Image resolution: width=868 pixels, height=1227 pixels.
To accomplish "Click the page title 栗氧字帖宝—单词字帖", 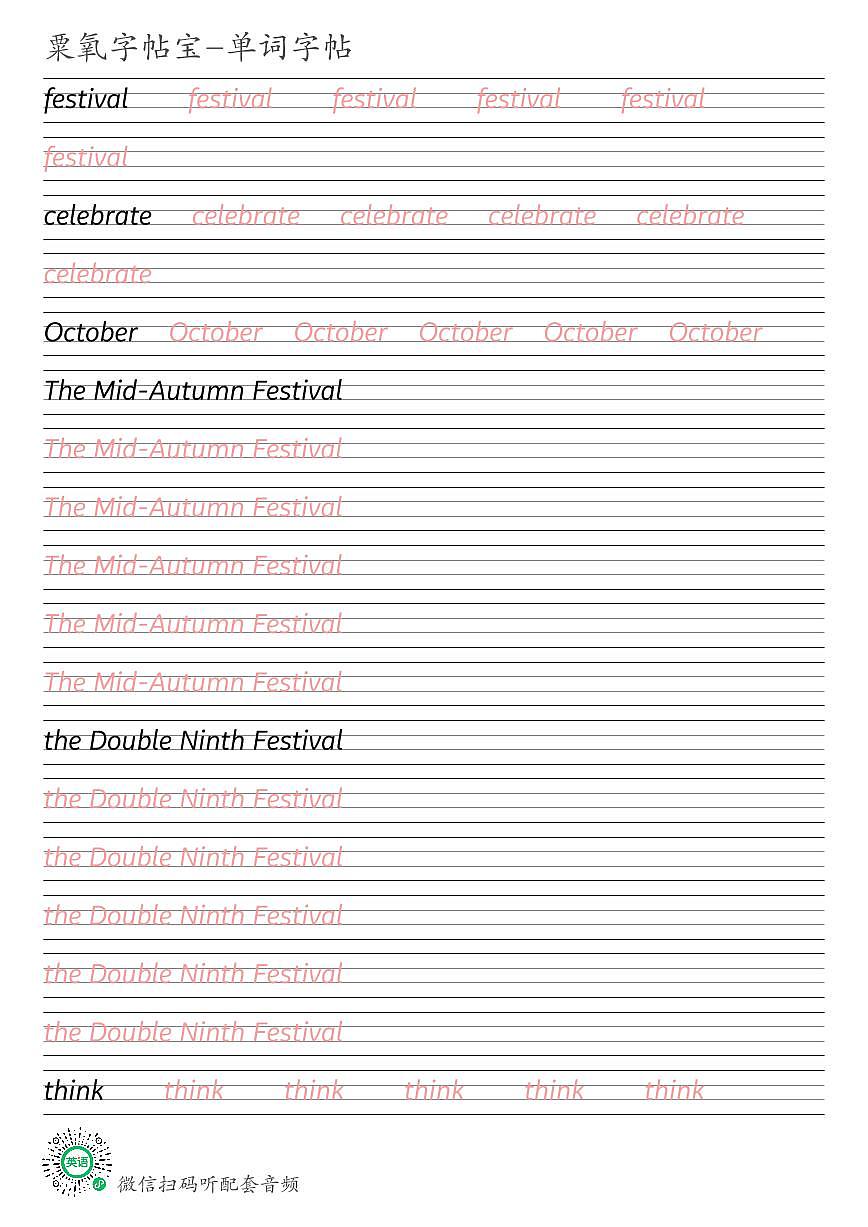I will (199, 47).
